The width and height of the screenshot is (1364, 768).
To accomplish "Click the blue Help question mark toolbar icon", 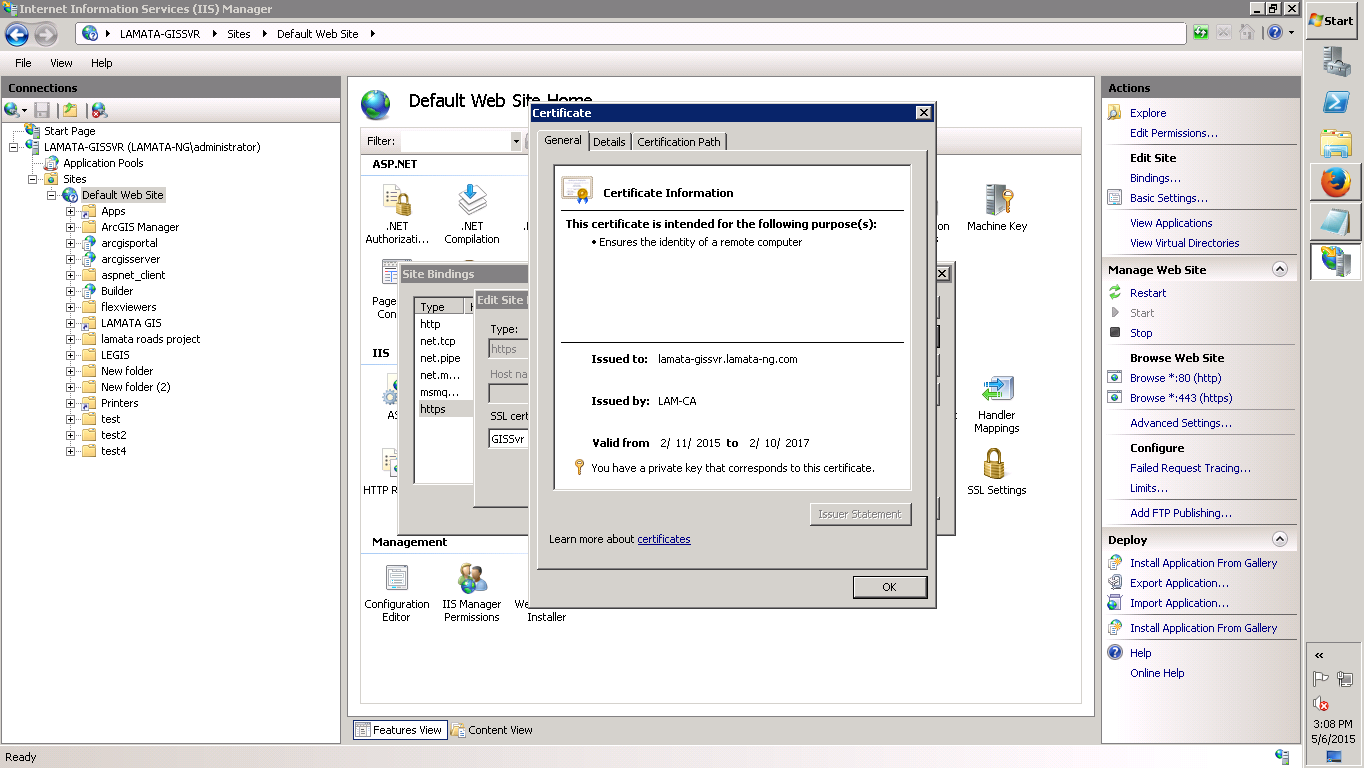I will coord(1275,33).
